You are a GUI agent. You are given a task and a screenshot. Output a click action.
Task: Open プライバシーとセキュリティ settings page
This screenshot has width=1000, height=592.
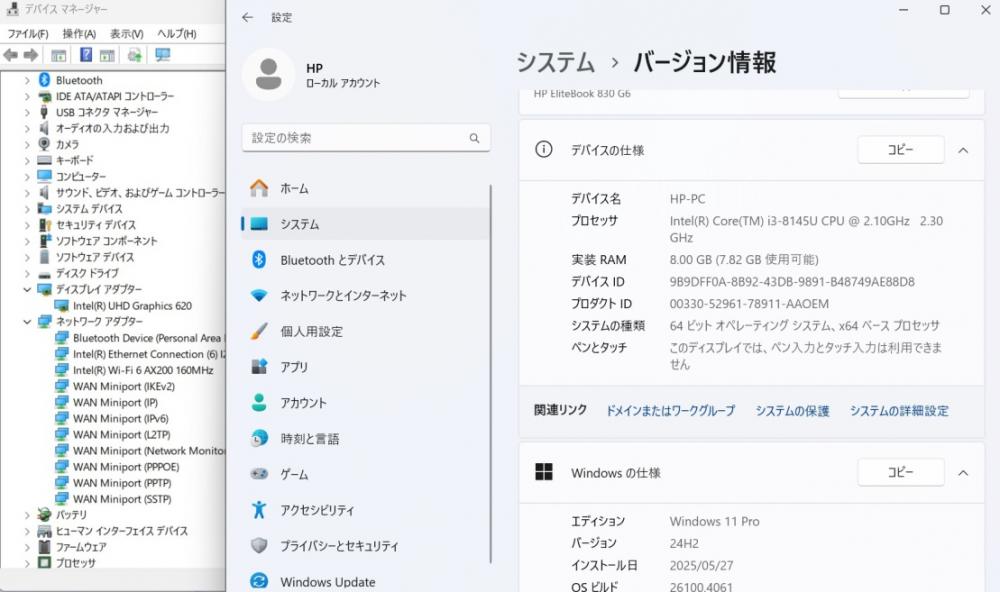coord(365,545)
